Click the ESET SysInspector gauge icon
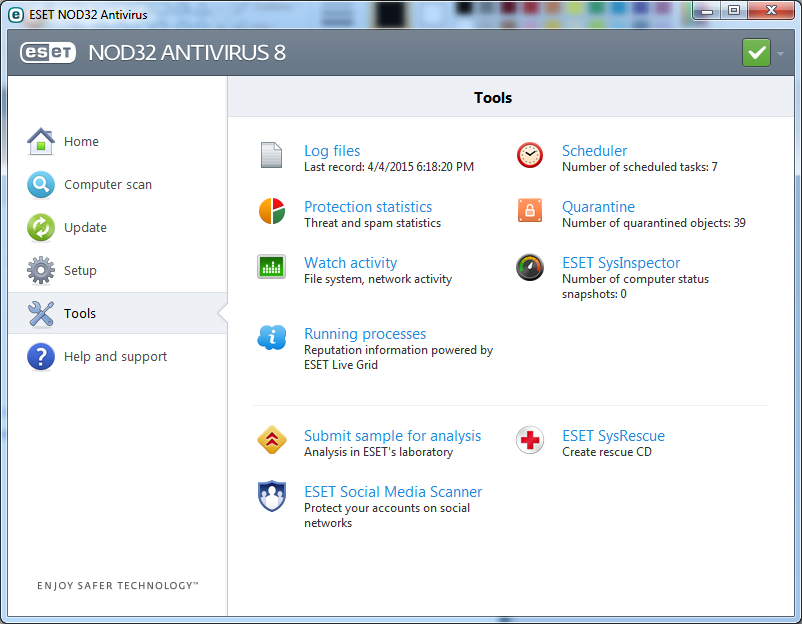The width and height of the screenshot is (802, 624). [529, 267]
